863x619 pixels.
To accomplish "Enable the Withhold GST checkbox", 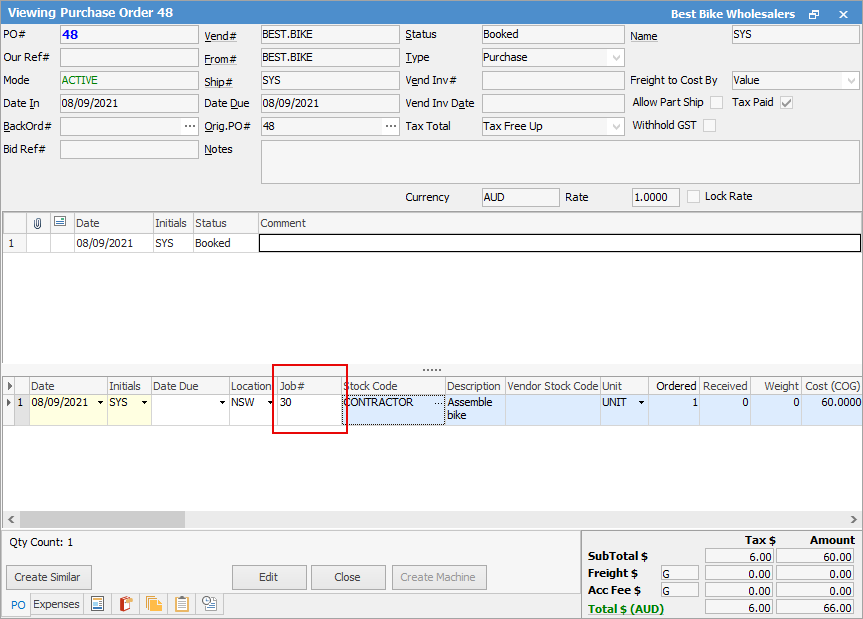I will (710, 126).
